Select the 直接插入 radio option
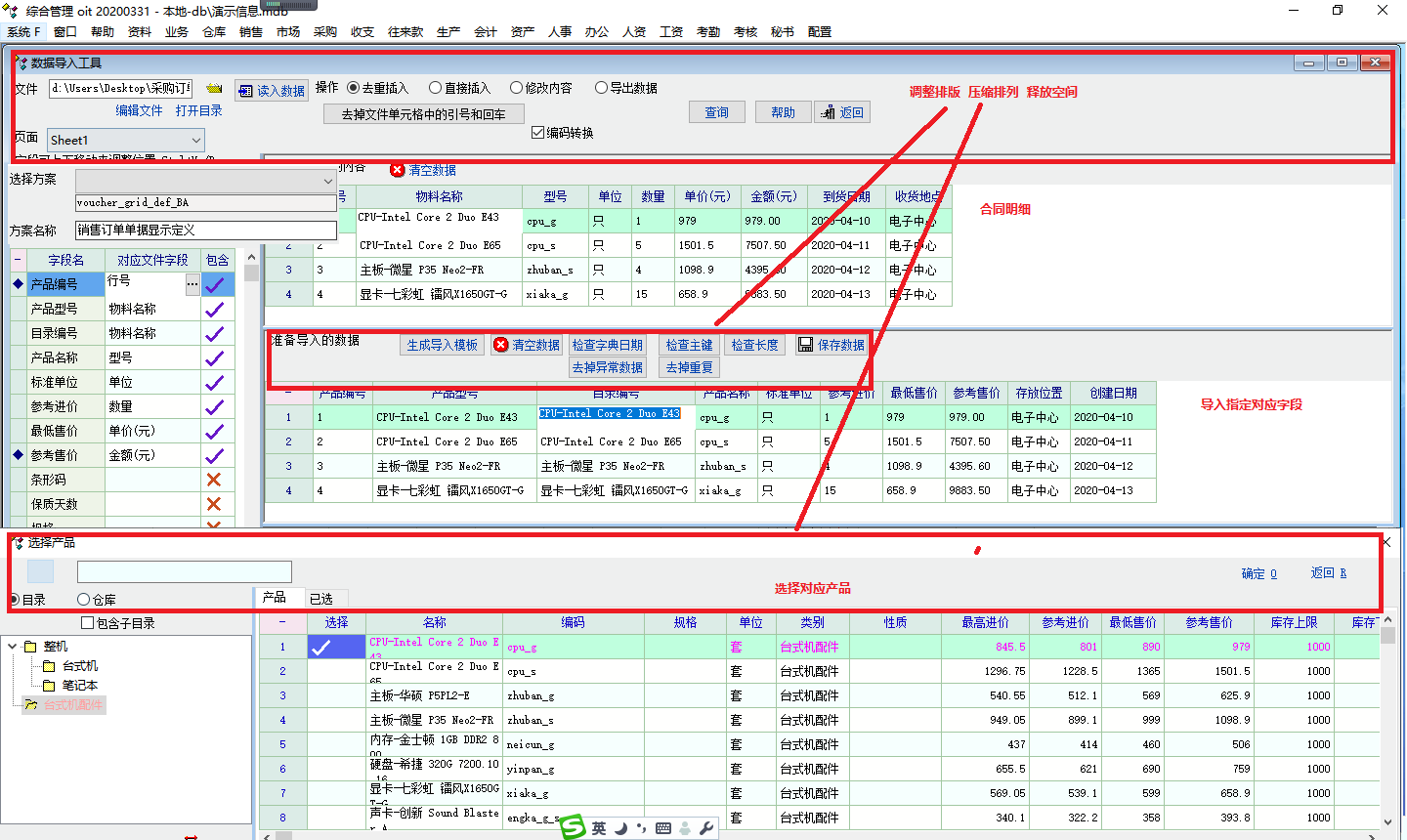This screenshot has width=1407, height=840. pyautogui.click(x=436, y=88)
